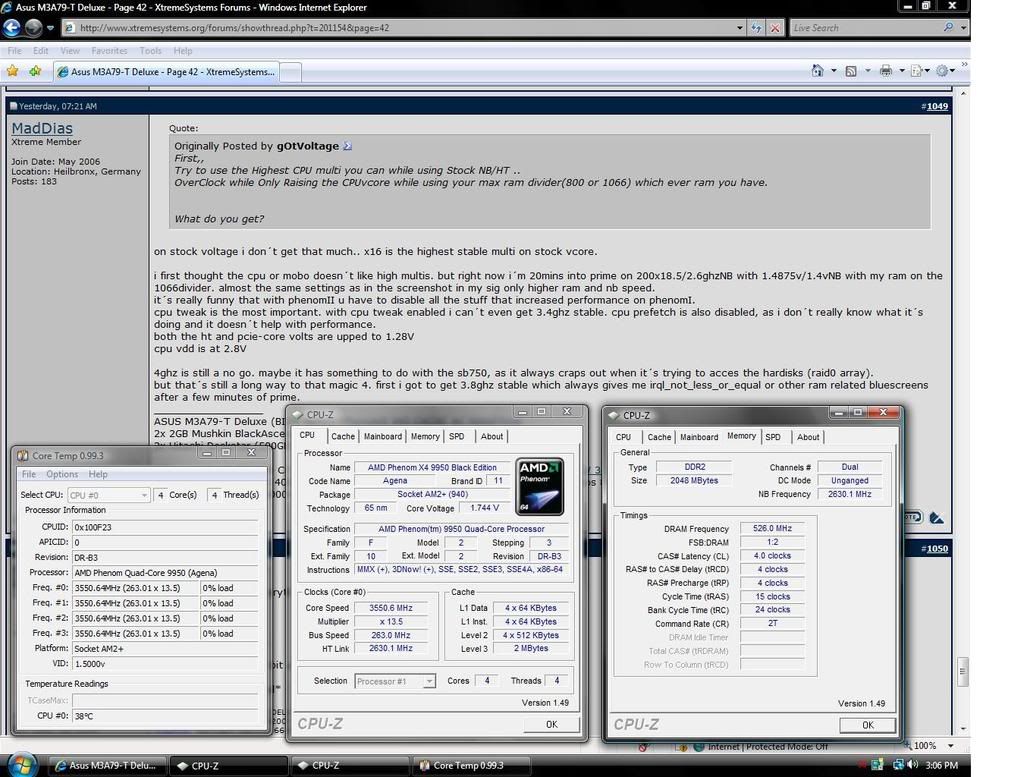
Task: Stop loading with the red X icon
Action: (x=775, y=28)
